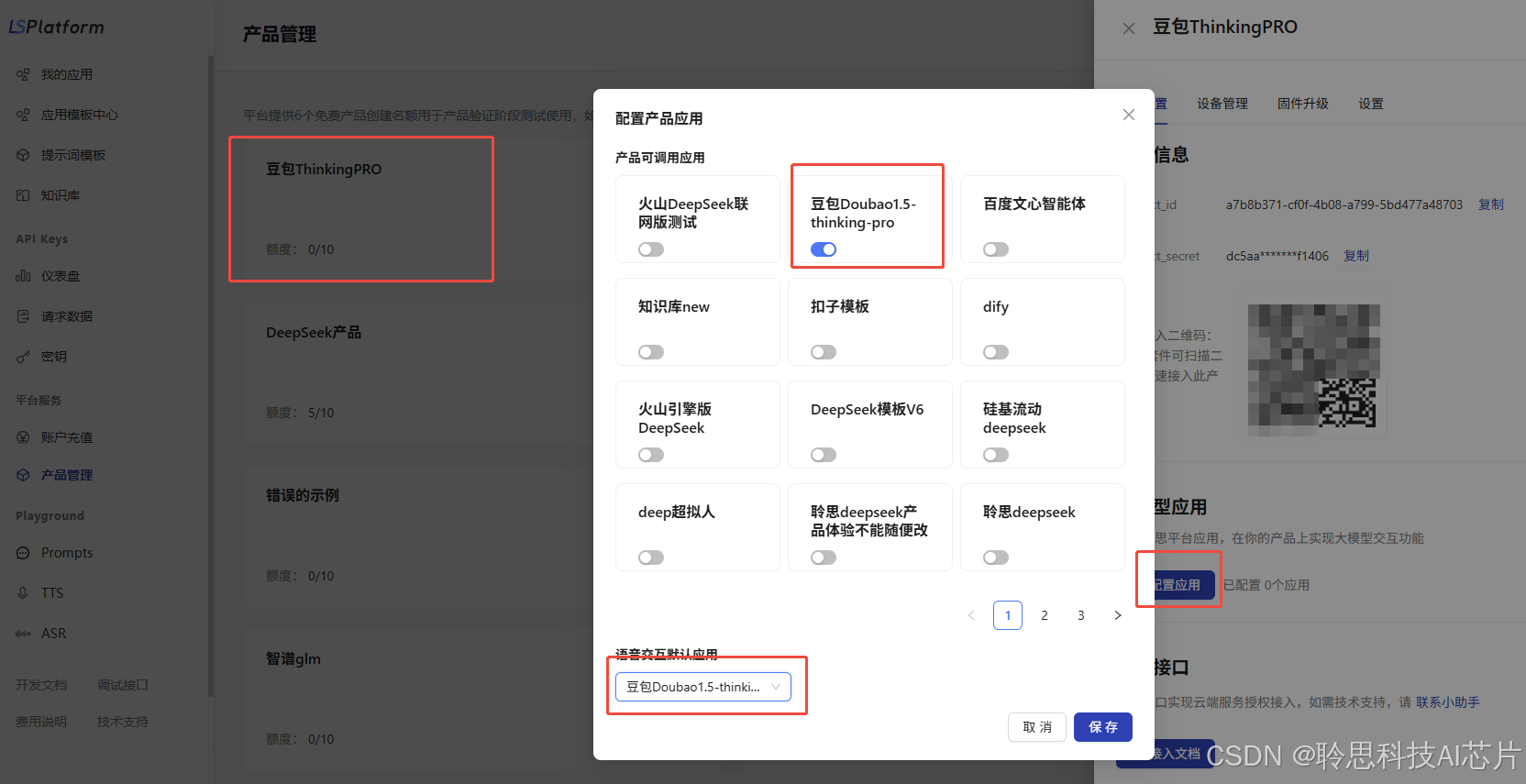Click the TTS microphone icon

point(23,593)
